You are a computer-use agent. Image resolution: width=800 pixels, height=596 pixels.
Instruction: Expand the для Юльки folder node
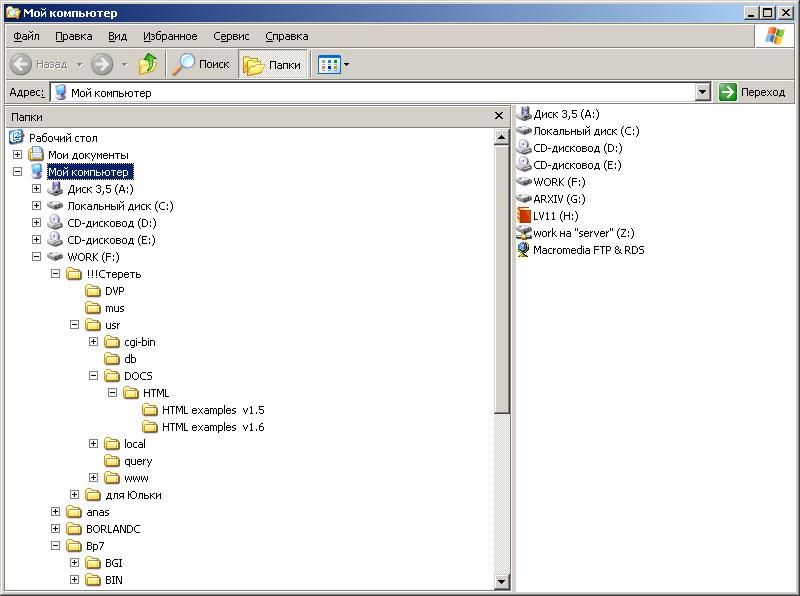[x=74, y=494]
